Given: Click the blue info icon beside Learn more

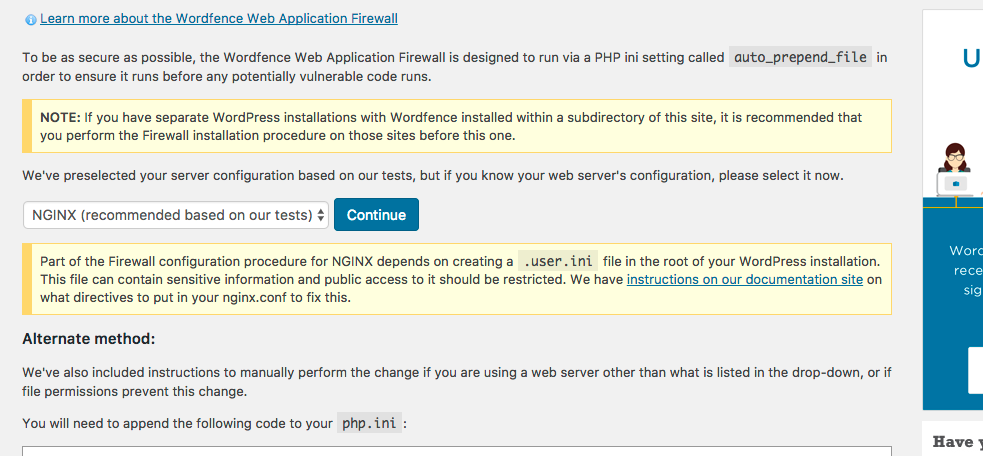Looking at the screenshot, I should coord(30,20).
